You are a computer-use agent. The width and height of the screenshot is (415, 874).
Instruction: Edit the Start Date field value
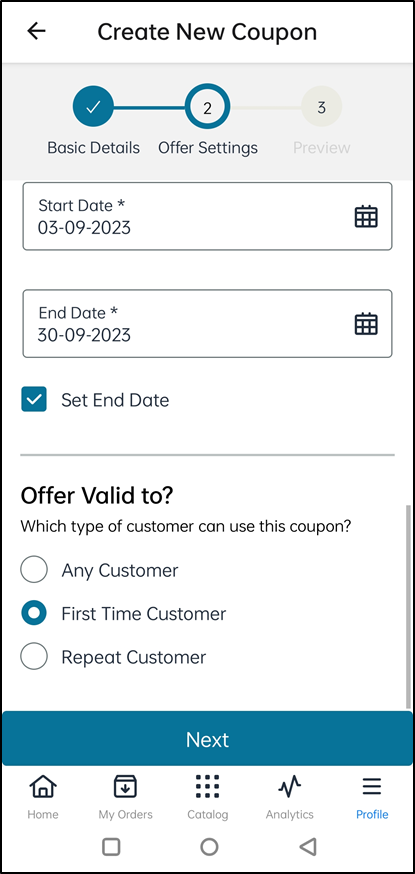pyautogui.click(x=207, y=216)
